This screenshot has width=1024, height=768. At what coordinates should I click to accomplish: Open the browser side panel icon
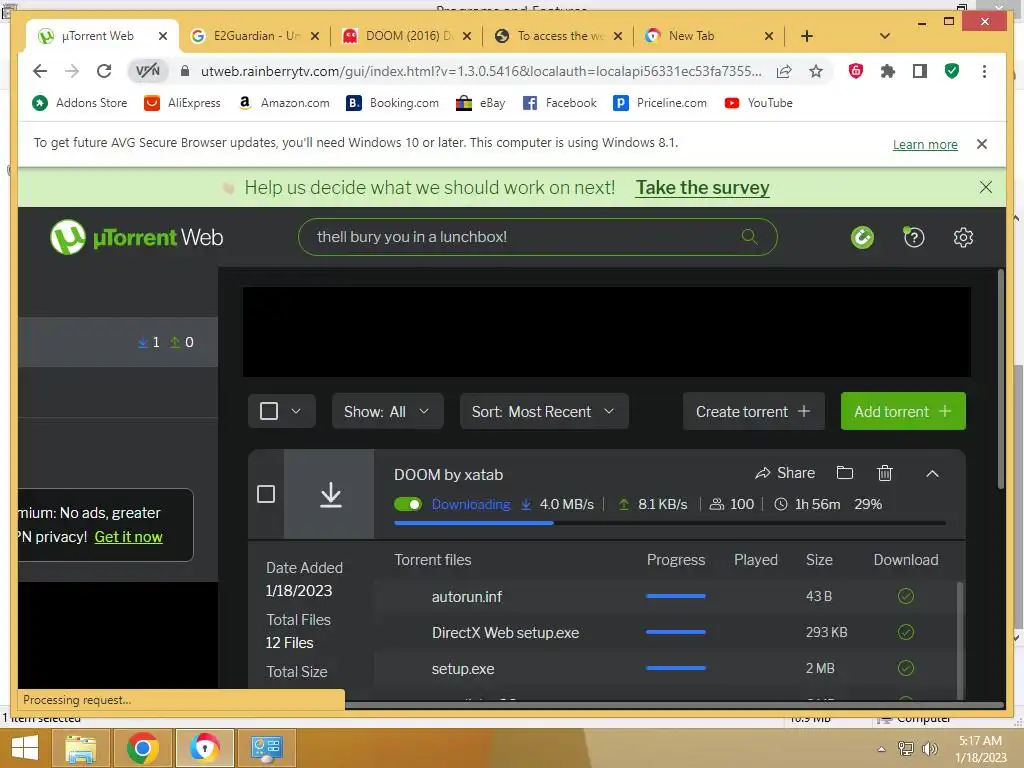click(x=920, y=71)
